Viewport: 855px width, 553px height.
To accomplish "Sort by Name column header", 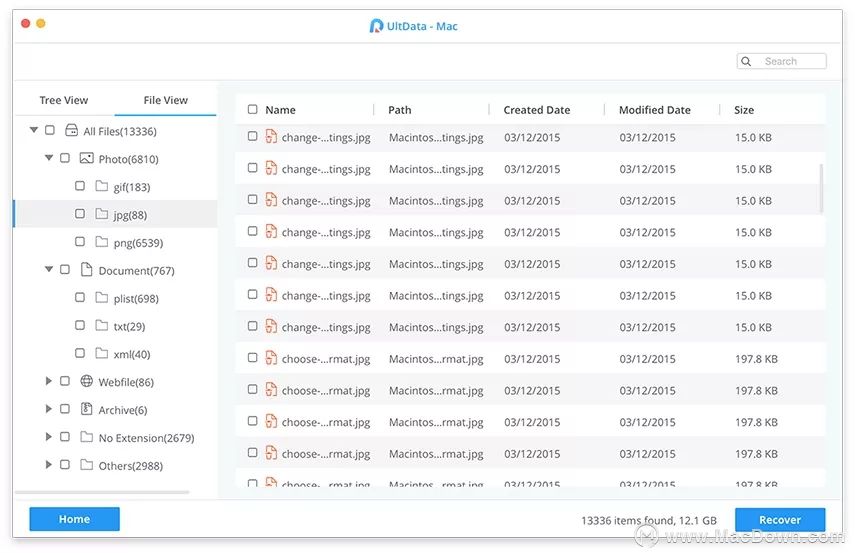I will click(280, 110).
